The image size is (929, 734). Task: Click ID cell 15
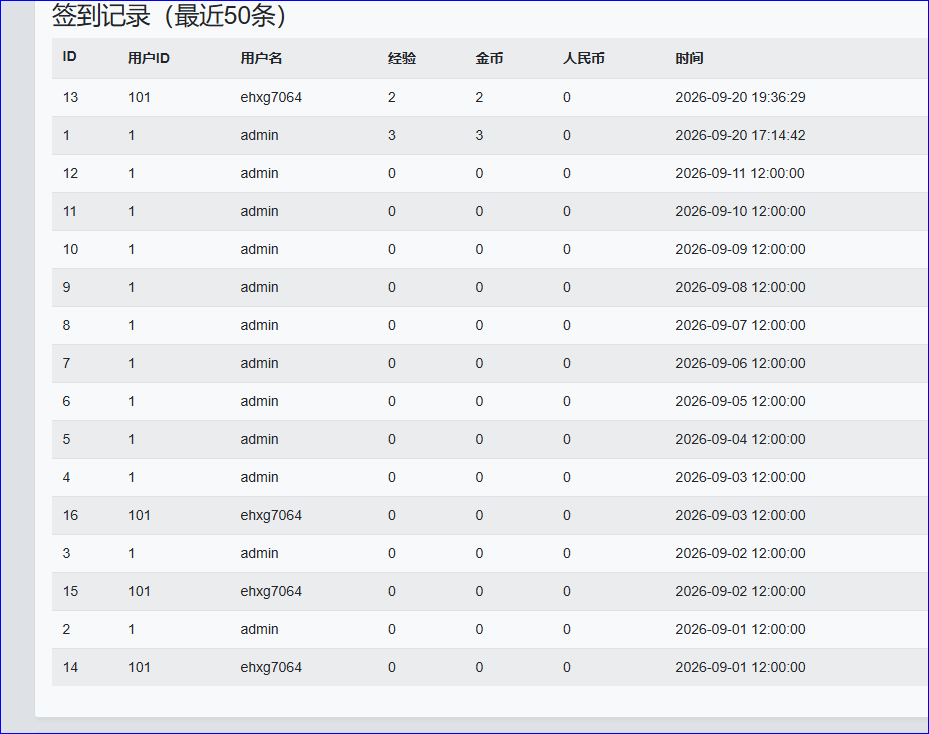pyautogui.click(x=71, y=591)
